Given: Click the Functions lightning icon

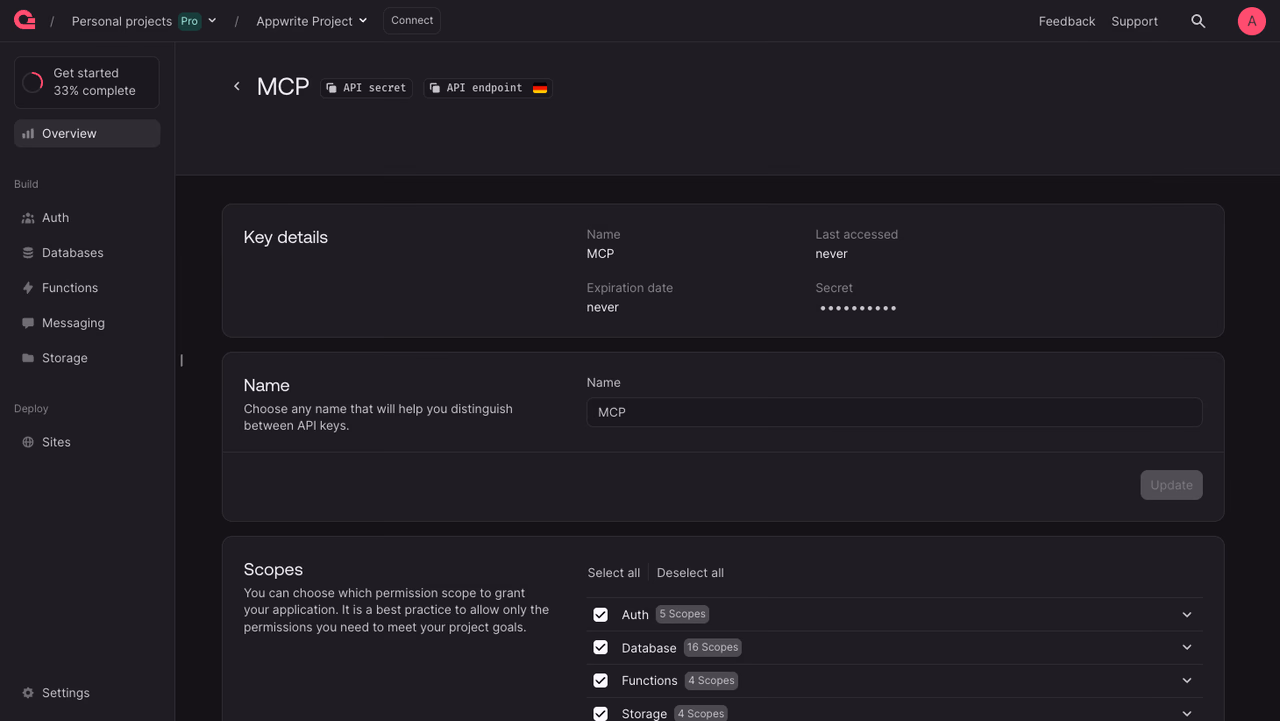Looking at the screenshot, I should click(x=28, y=288).
